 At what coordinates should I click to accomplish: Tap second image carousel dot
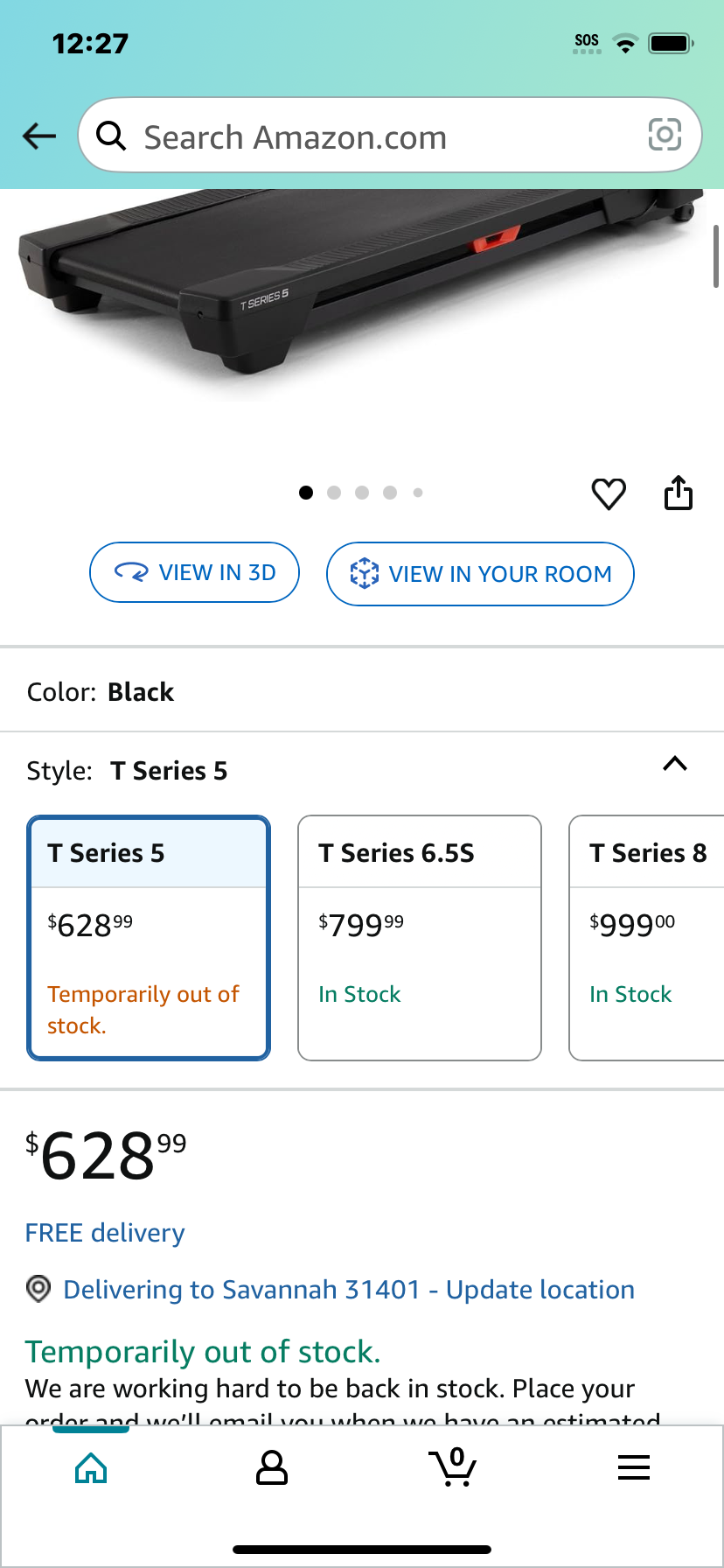click(334, 493)
